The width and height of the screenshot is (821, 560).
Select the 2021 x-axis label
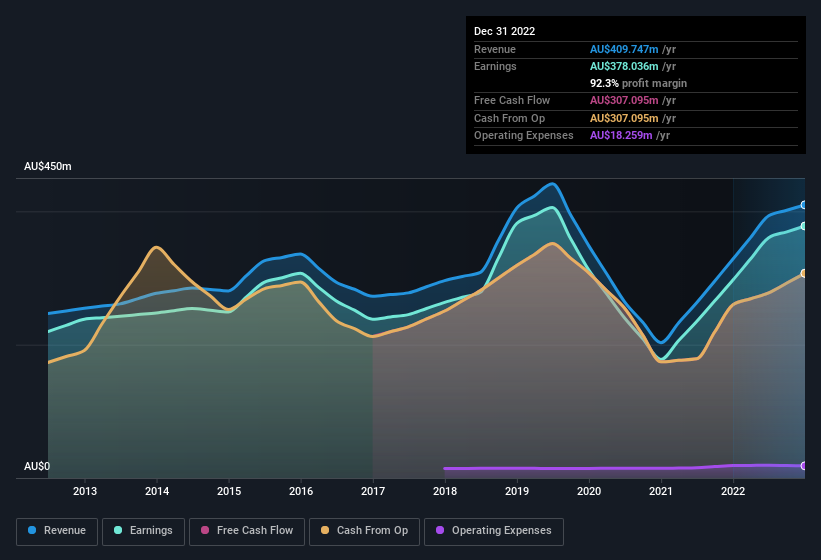click(x=661, y=491)
